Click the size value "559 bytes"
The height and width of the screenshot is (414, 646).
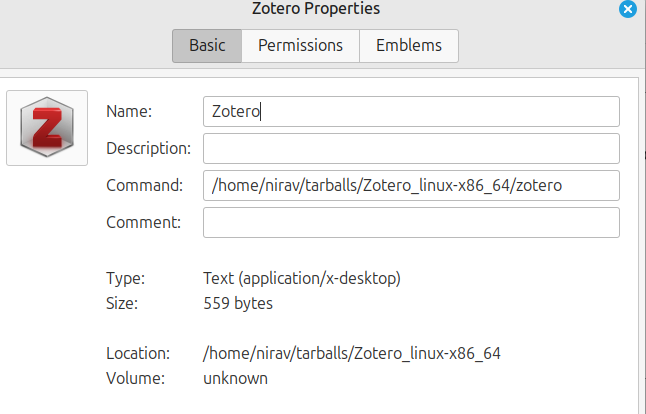(x=238, y=303)
